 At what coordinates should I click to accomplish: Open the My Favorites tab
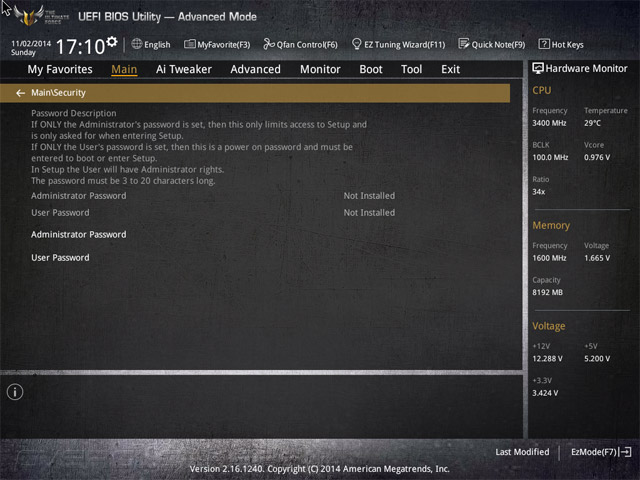pyautogui.click(x=60, y=69)
